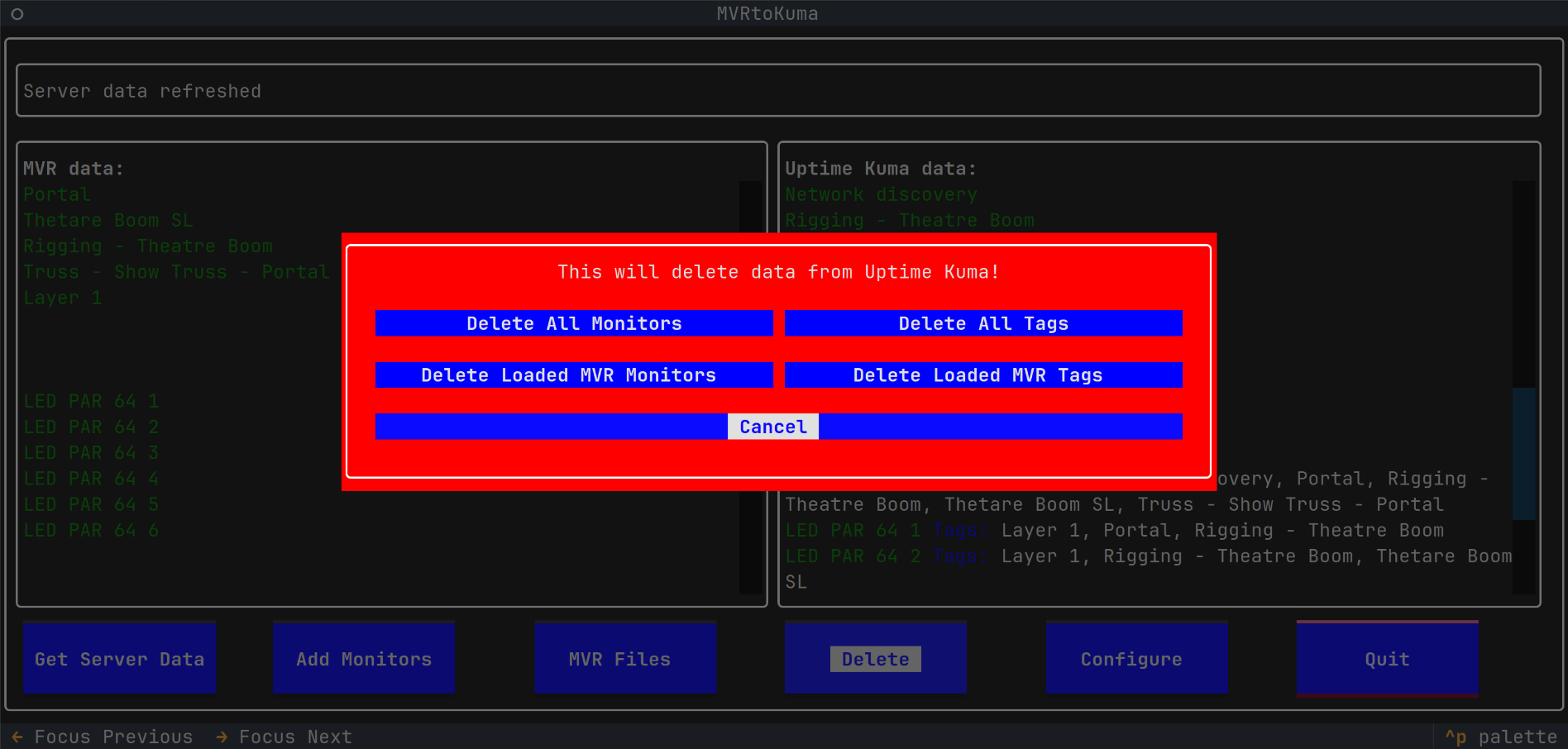Click Get Server Data button
This screenshot has height=749, width=1568.
(120, 658)
